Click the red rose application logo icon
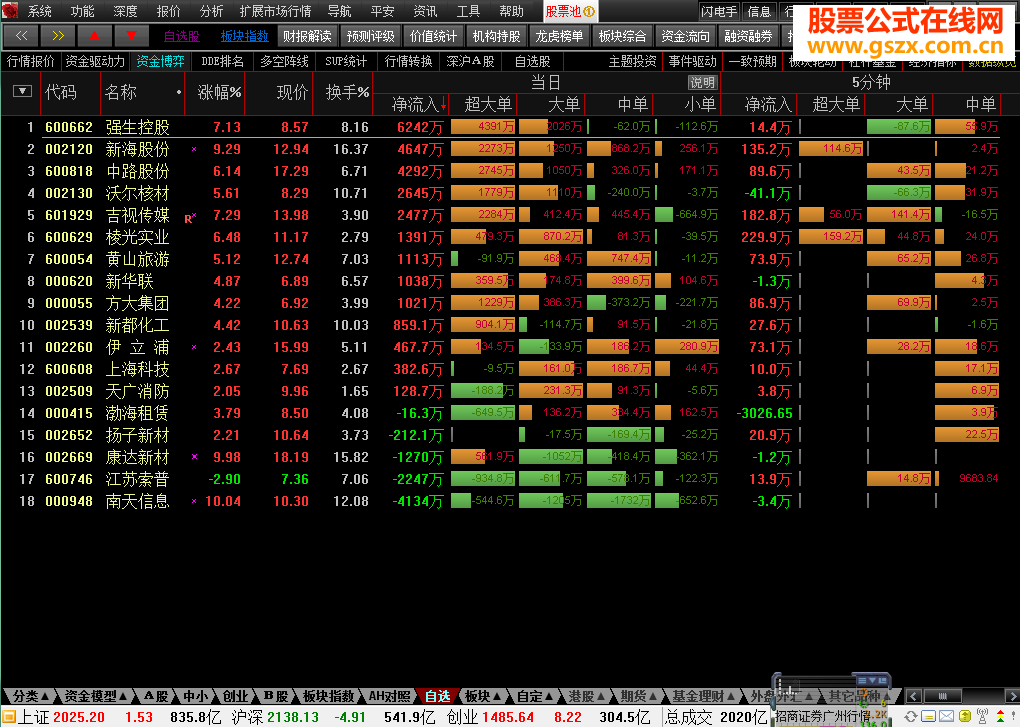The width and height of the screenshot is (1020, 727). click(10, 10)
